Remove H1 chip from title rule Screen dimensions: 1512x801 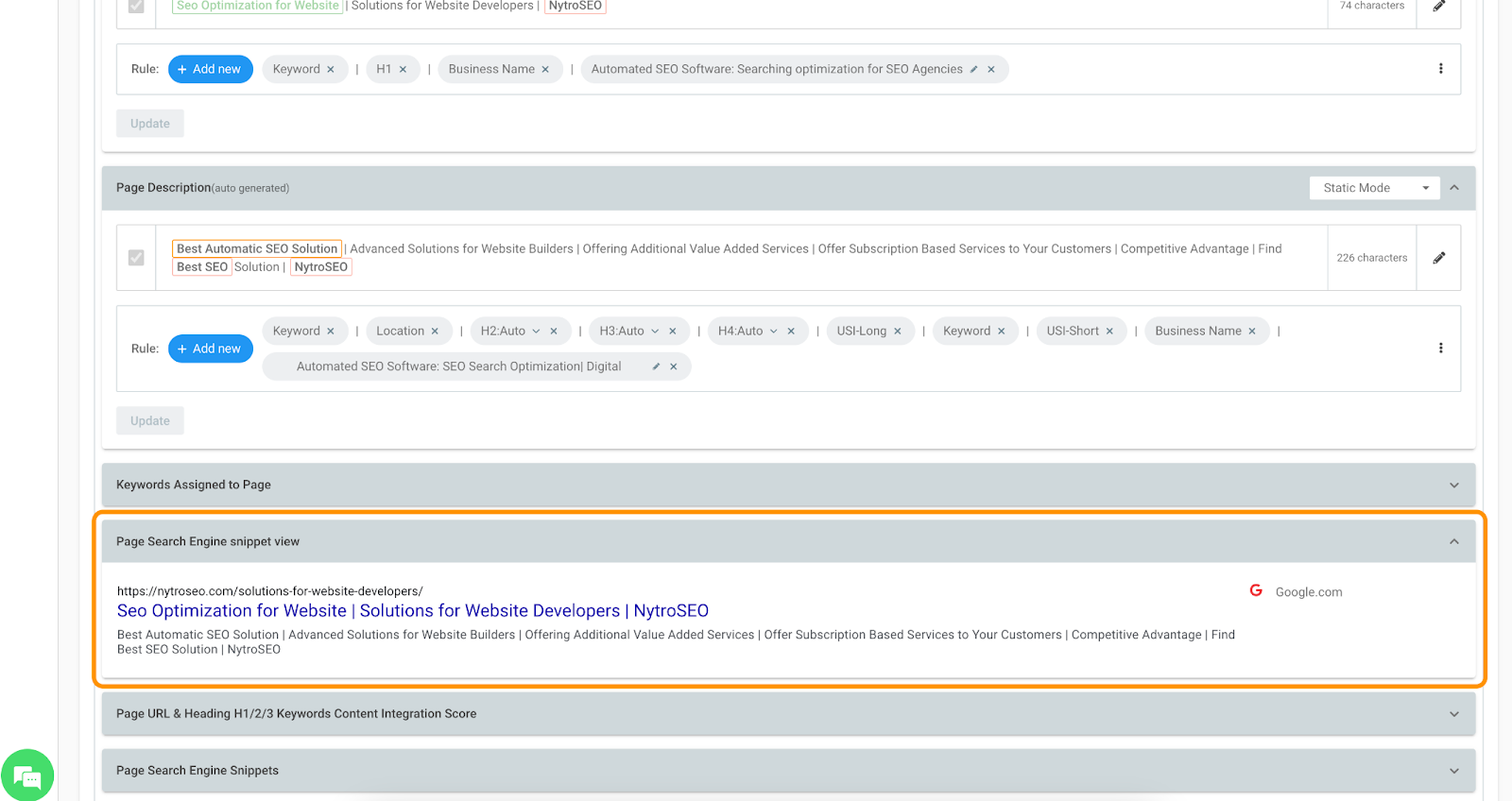click(x=403, y=69)
